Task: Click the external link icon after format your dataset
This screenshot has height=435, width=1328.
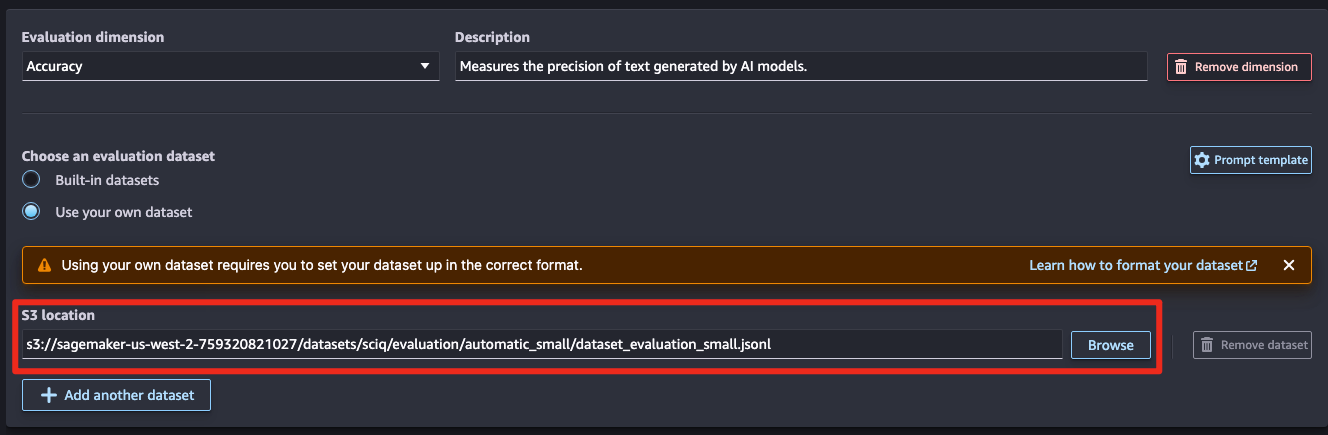Action: tap(1252, 266)
